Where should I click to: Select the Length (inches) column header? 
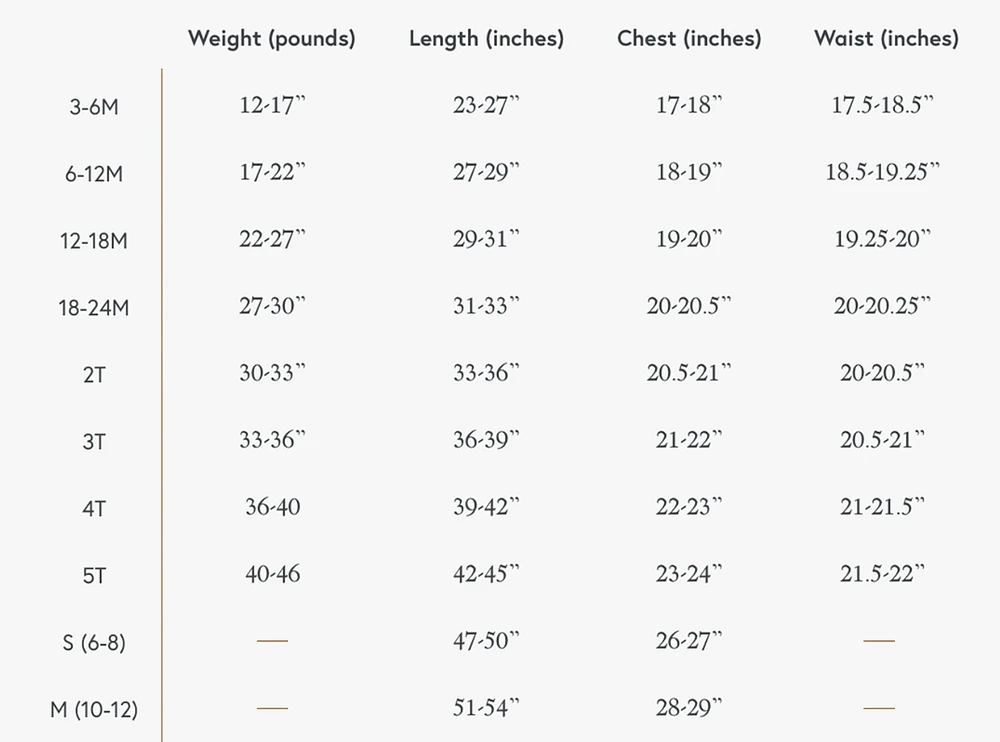click(x=487, y=39)
